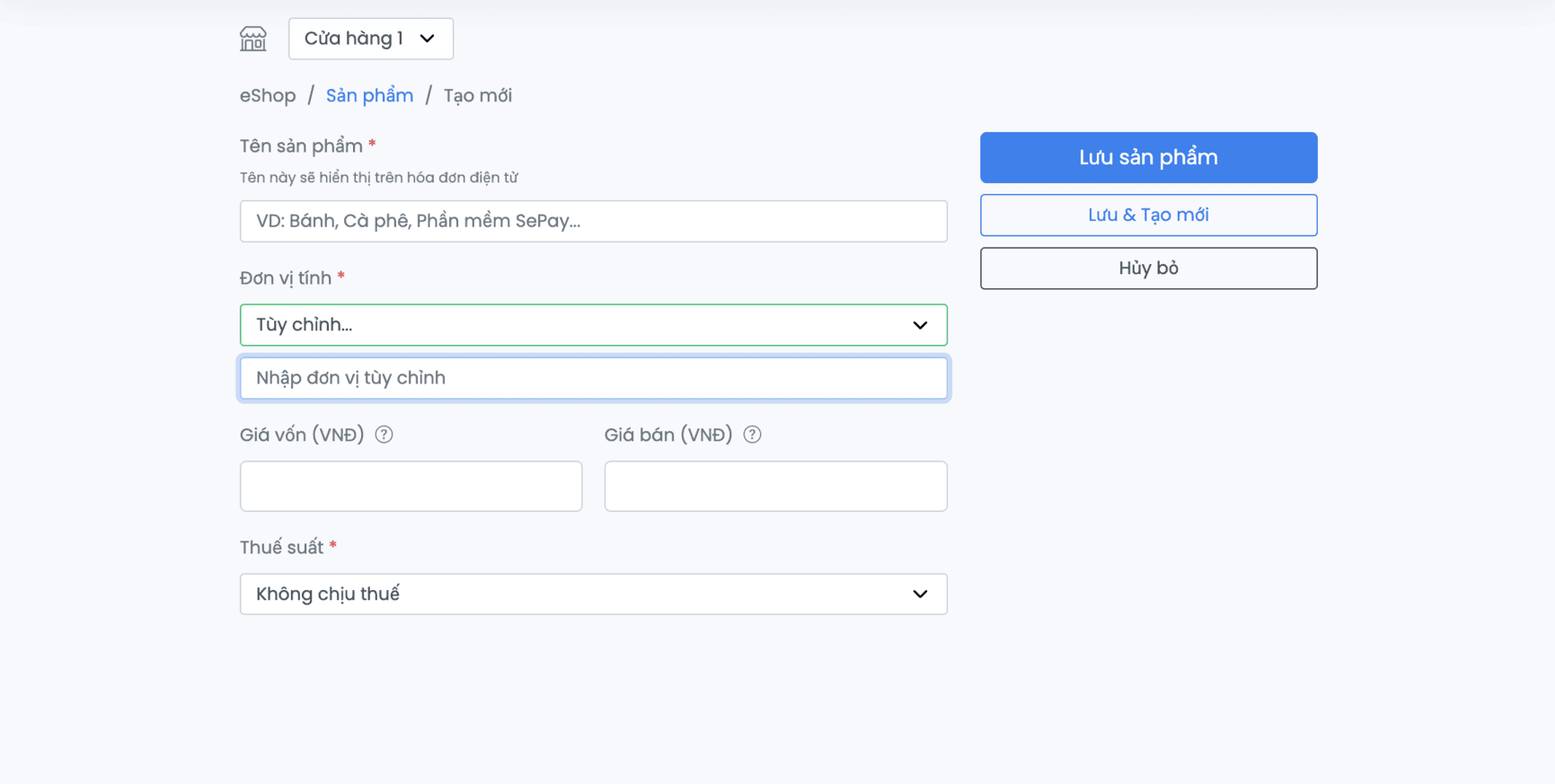The width and height of the screenshot is (1555, 784).
Task: Click the Thuế suất label
Action: point(281,548)
